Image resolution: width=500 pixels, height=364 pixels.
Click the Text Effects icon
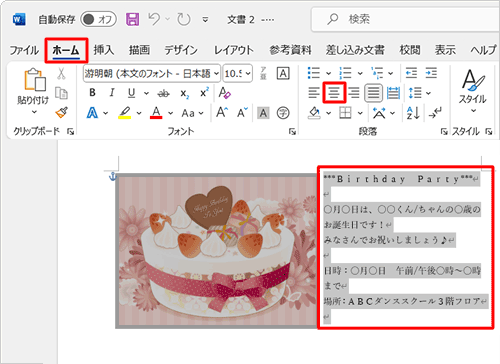point(92,113)
